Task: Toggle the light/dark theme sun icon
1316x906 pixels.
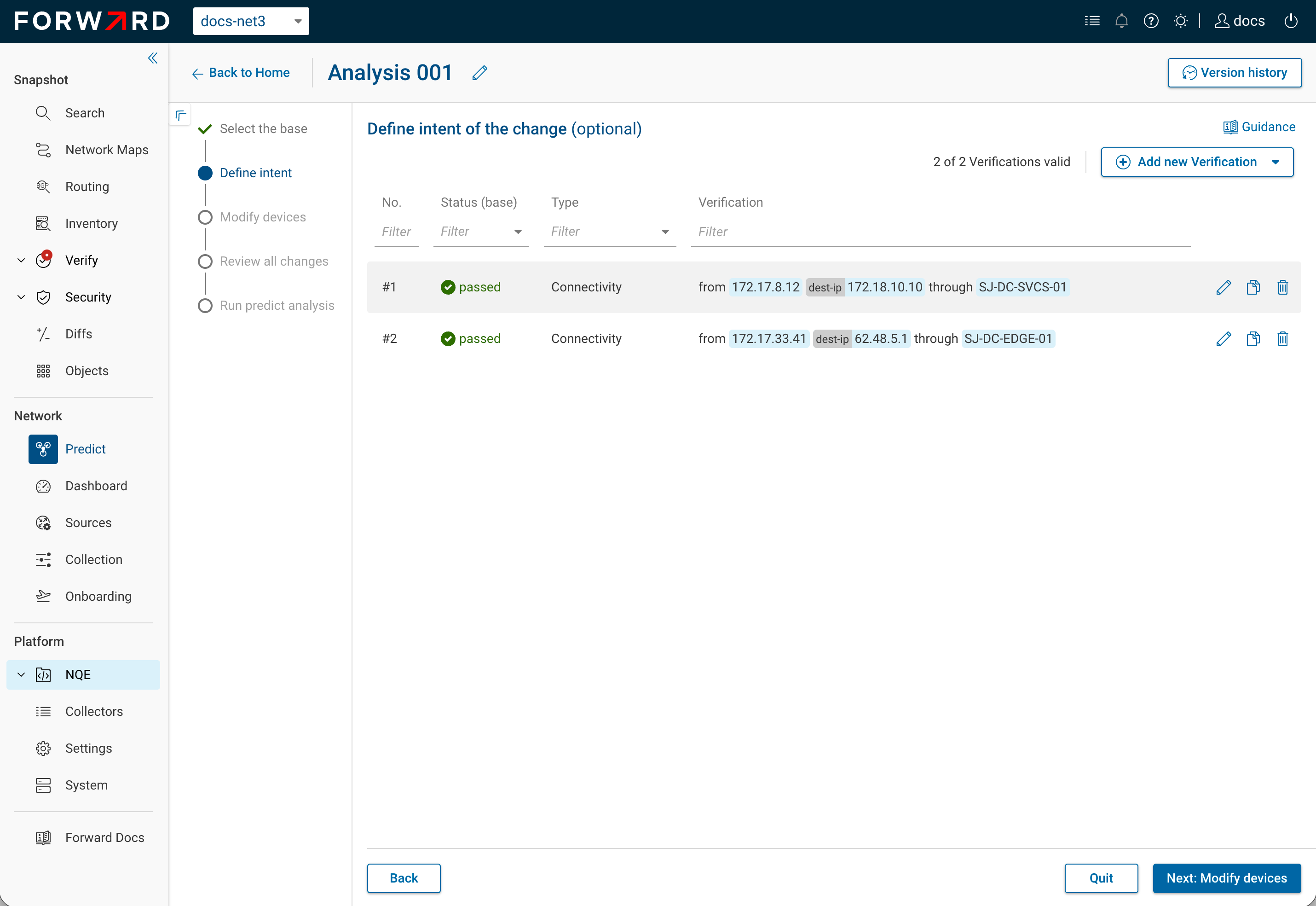Action: [x=1180, y=21]
